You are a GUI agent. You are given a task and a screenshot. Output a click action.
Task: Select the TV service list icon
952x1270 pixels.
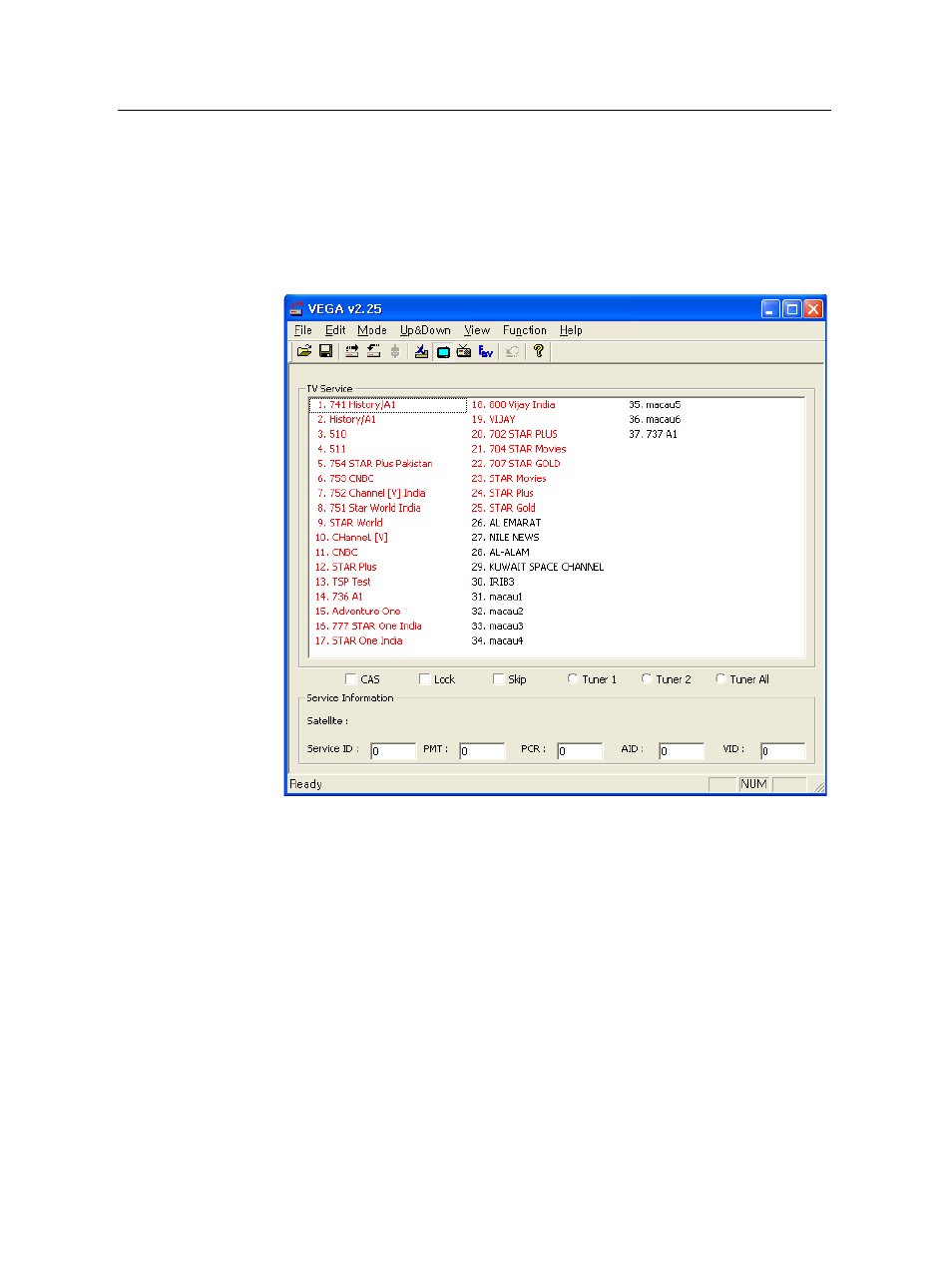click(x=443, y=351)
